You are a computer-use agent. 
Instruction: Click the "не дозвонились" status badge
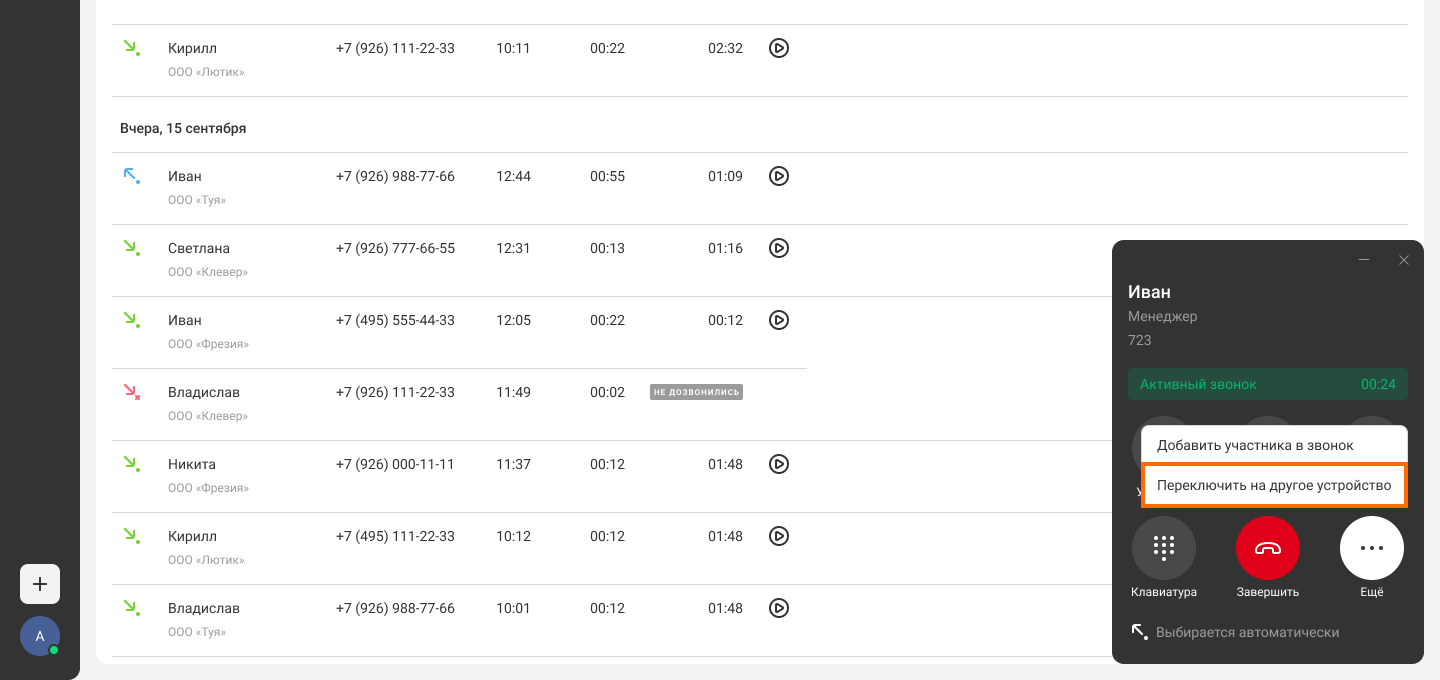(696, 392)
